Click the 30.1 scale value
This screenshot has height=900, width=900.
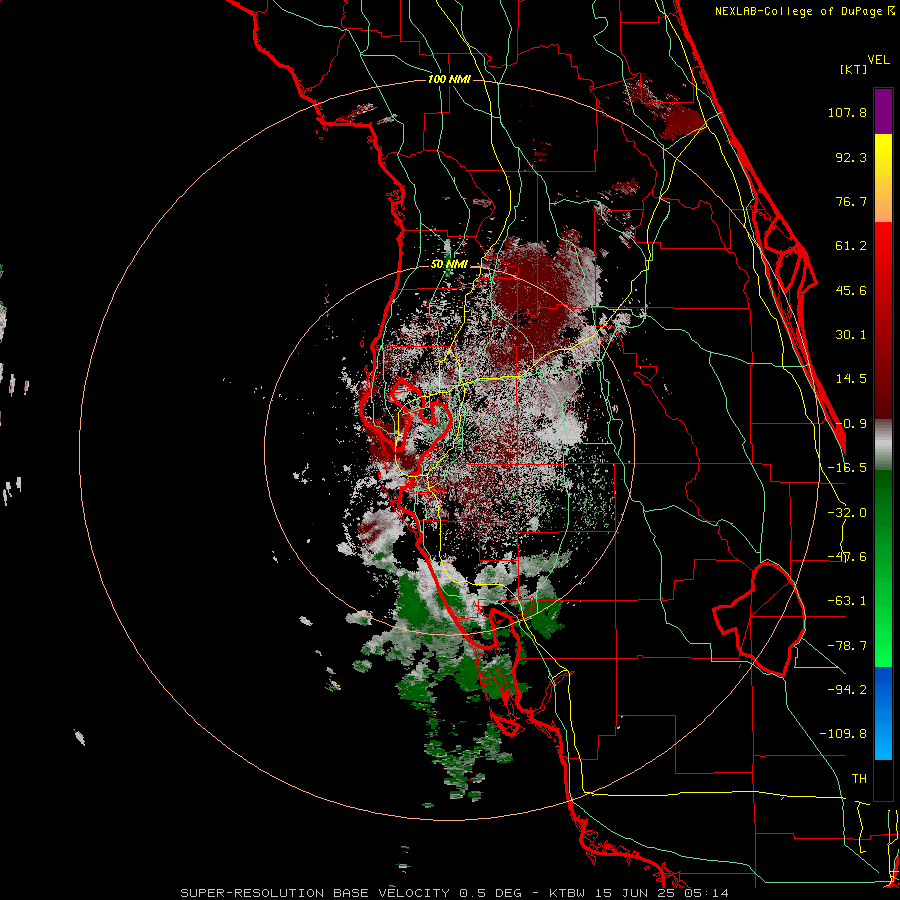click(851, 335)
